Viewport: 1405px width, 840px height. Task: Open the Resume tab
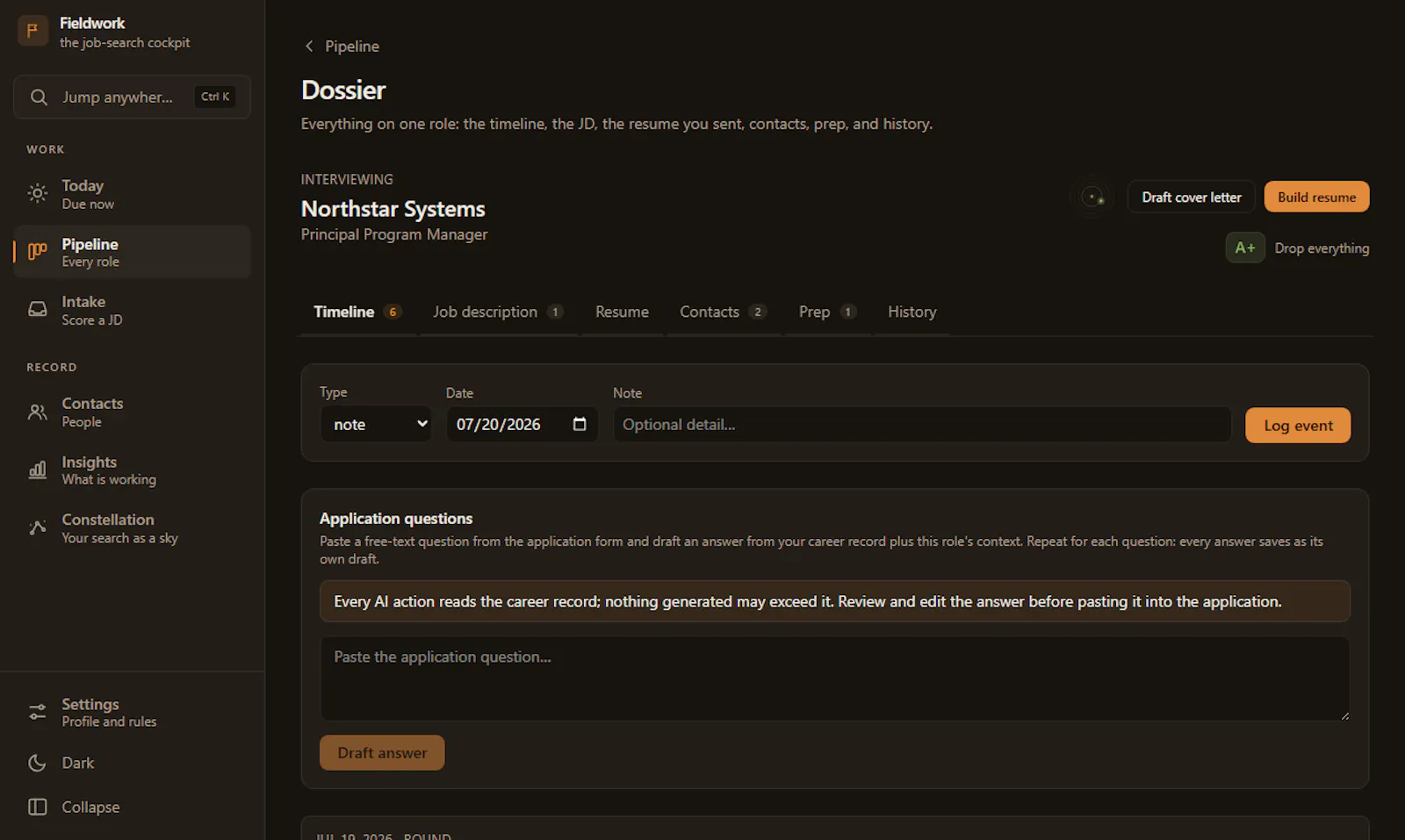pyautogui.click(x=622, y=312)
